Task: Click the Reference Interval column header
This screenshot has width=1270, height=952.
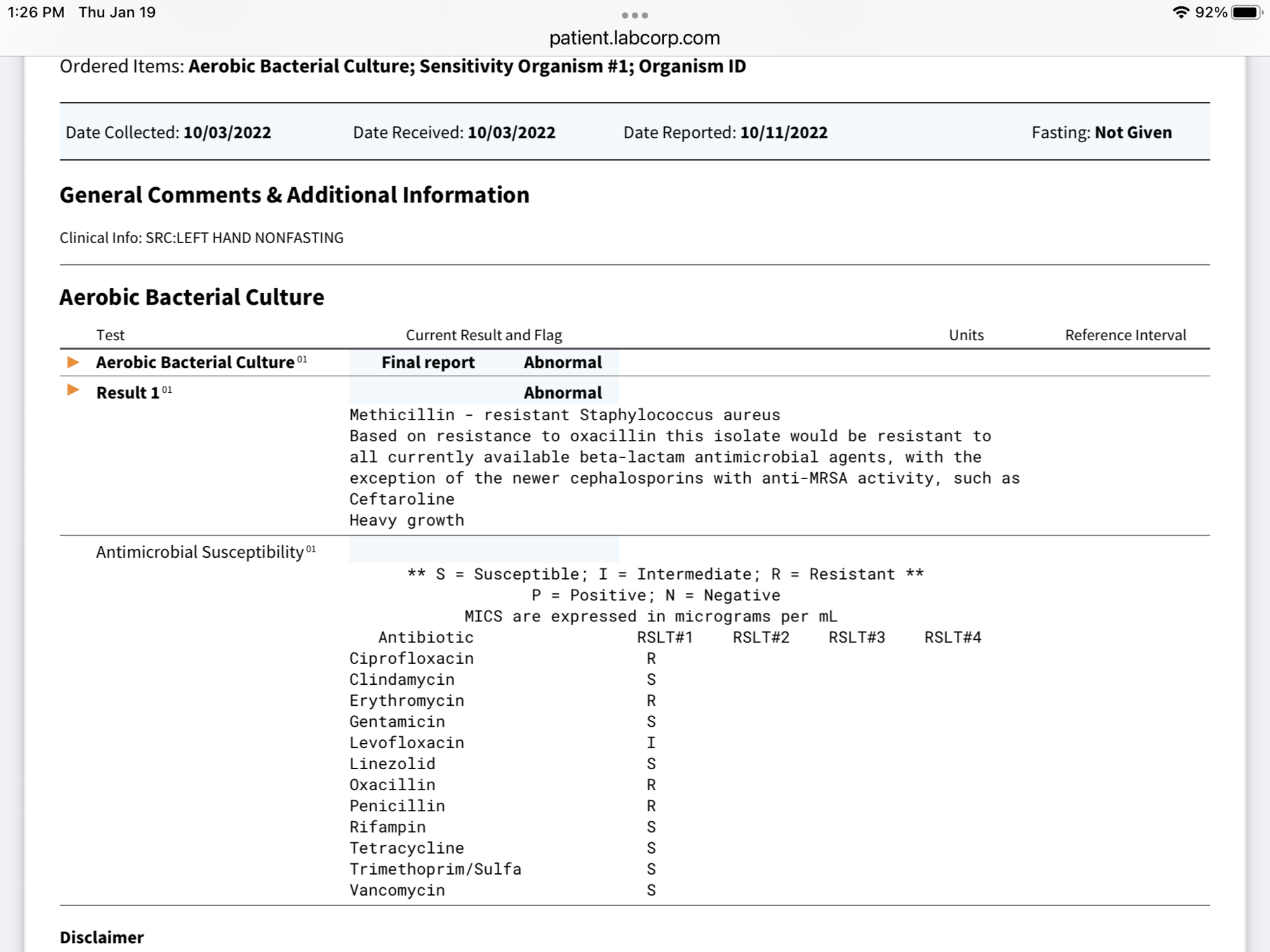Action: pyautogui.click(x=1125, y=335)
